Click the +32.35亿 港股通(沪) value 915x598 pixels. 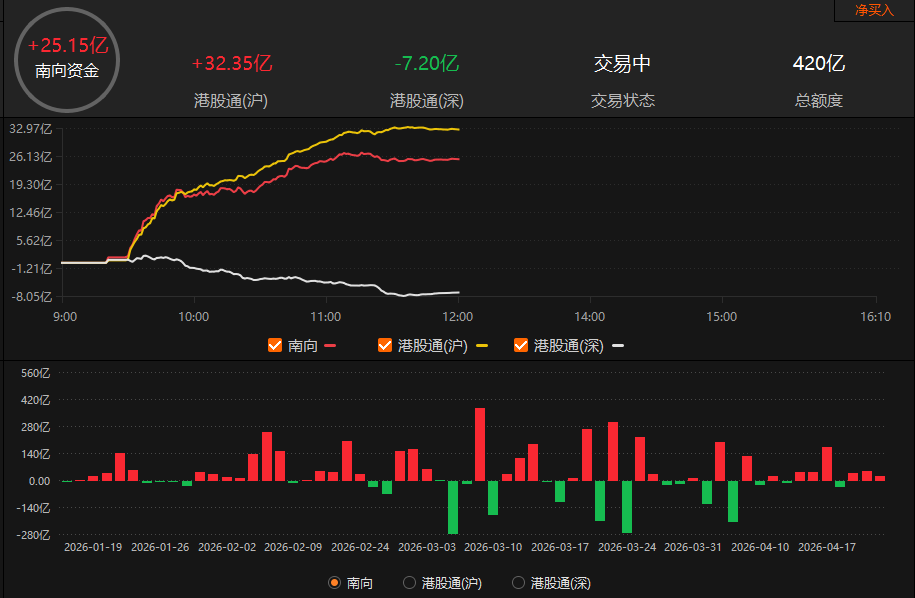(232, 64)
